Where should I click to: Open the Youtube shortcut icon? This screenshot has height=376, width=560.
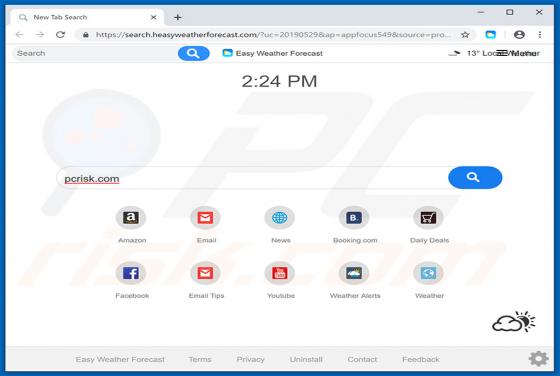[280, 273]
